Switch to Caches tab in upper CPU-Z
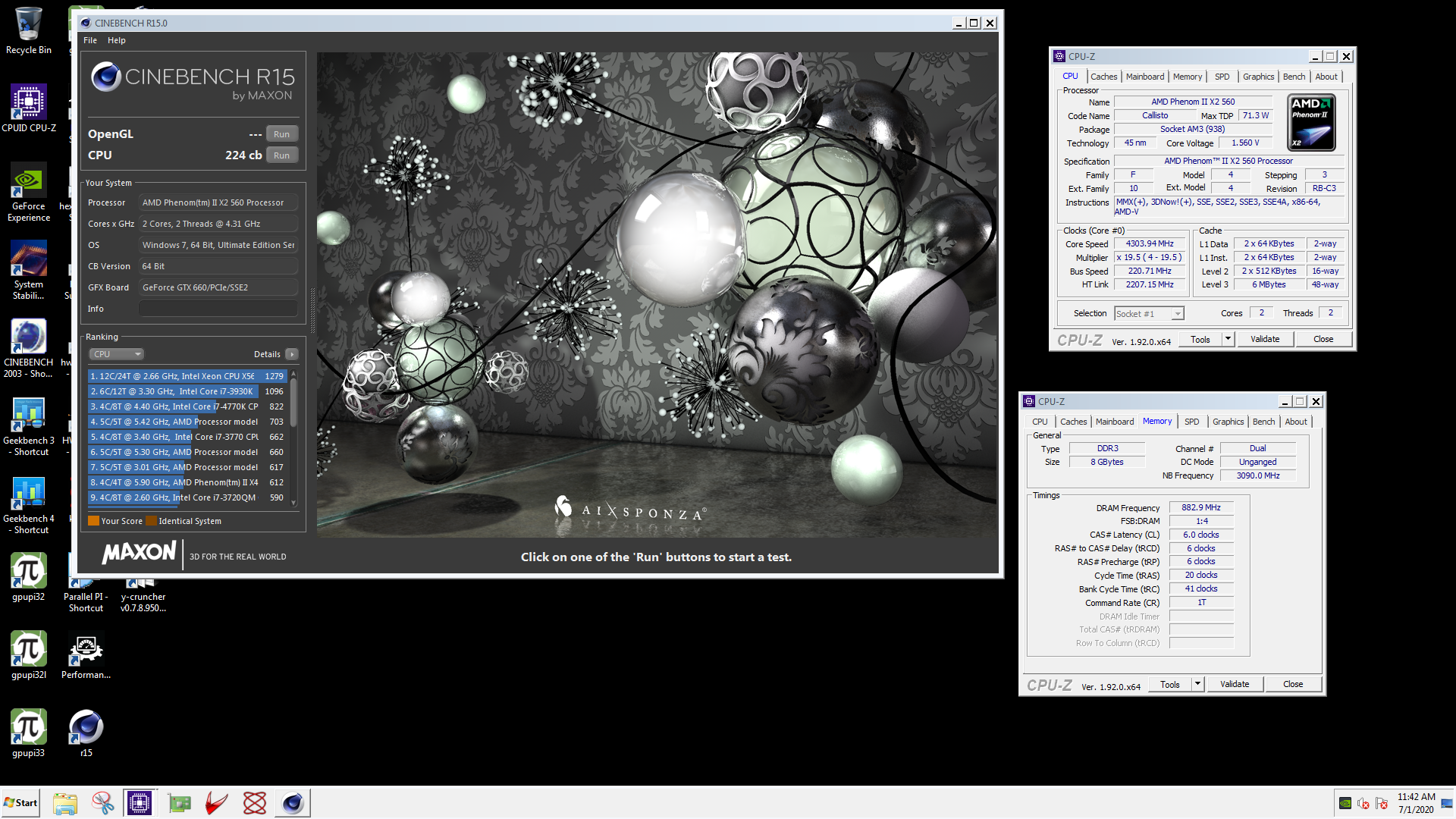The image size is (1456, 819). coord(1103,77)
